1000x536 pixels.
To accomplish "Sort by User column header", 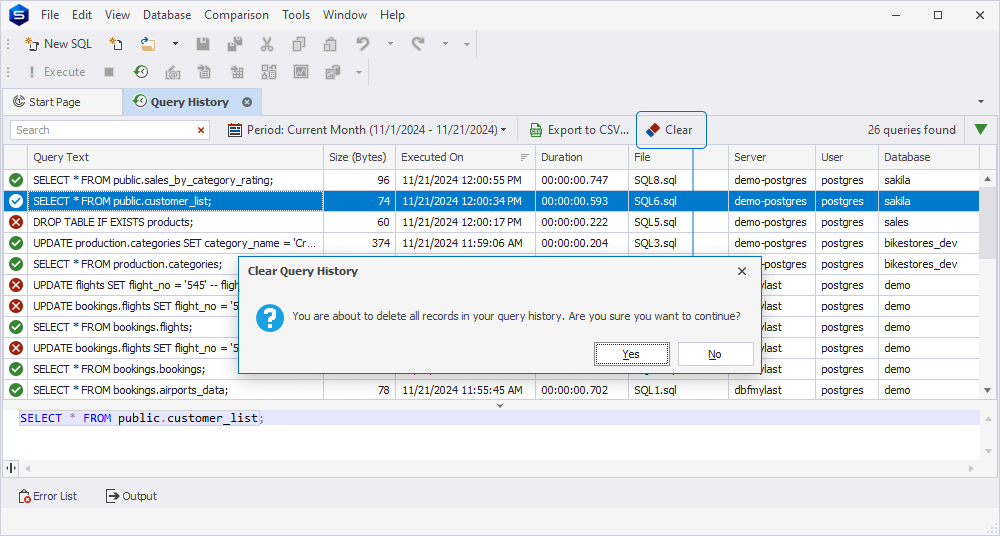I will click(847, 157).
